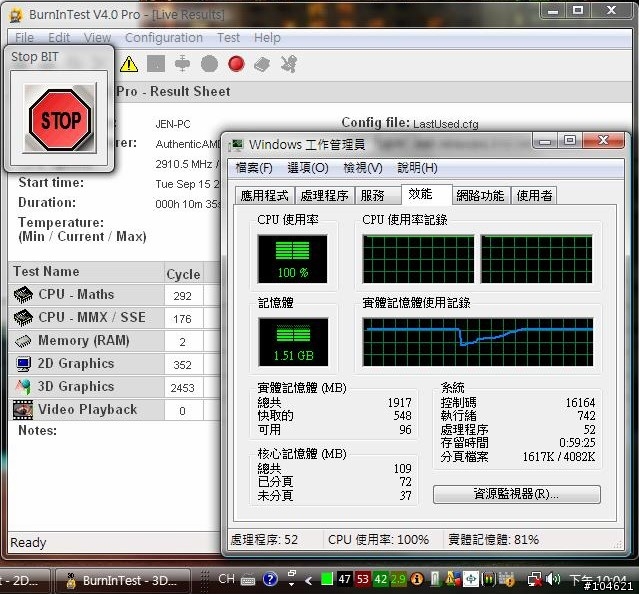Open the View menu in BurnInTest
The image size is (639, 594).
click(97, 37)
